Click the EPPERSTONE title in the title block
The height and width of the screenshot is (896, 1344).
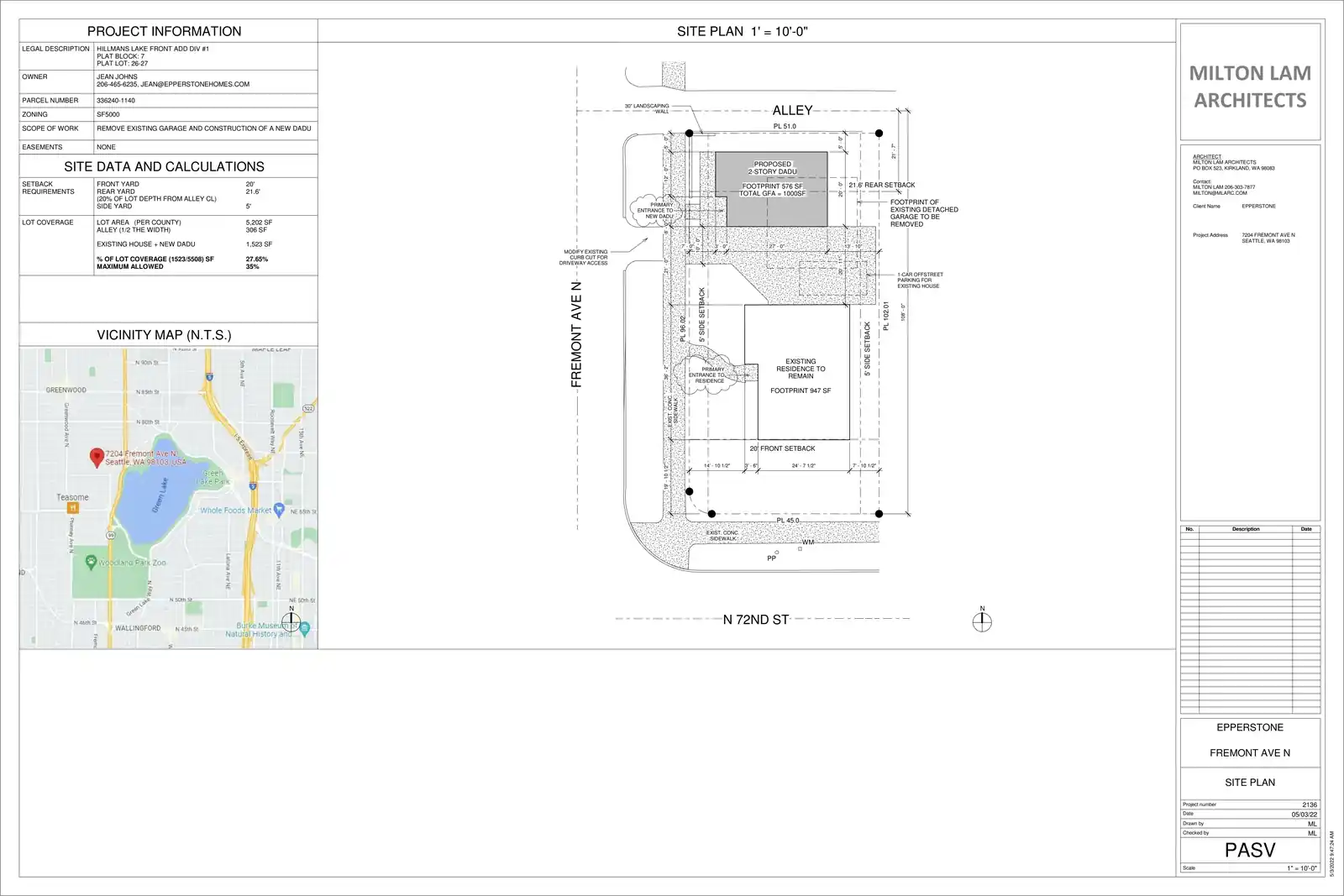click(1250, 727)
